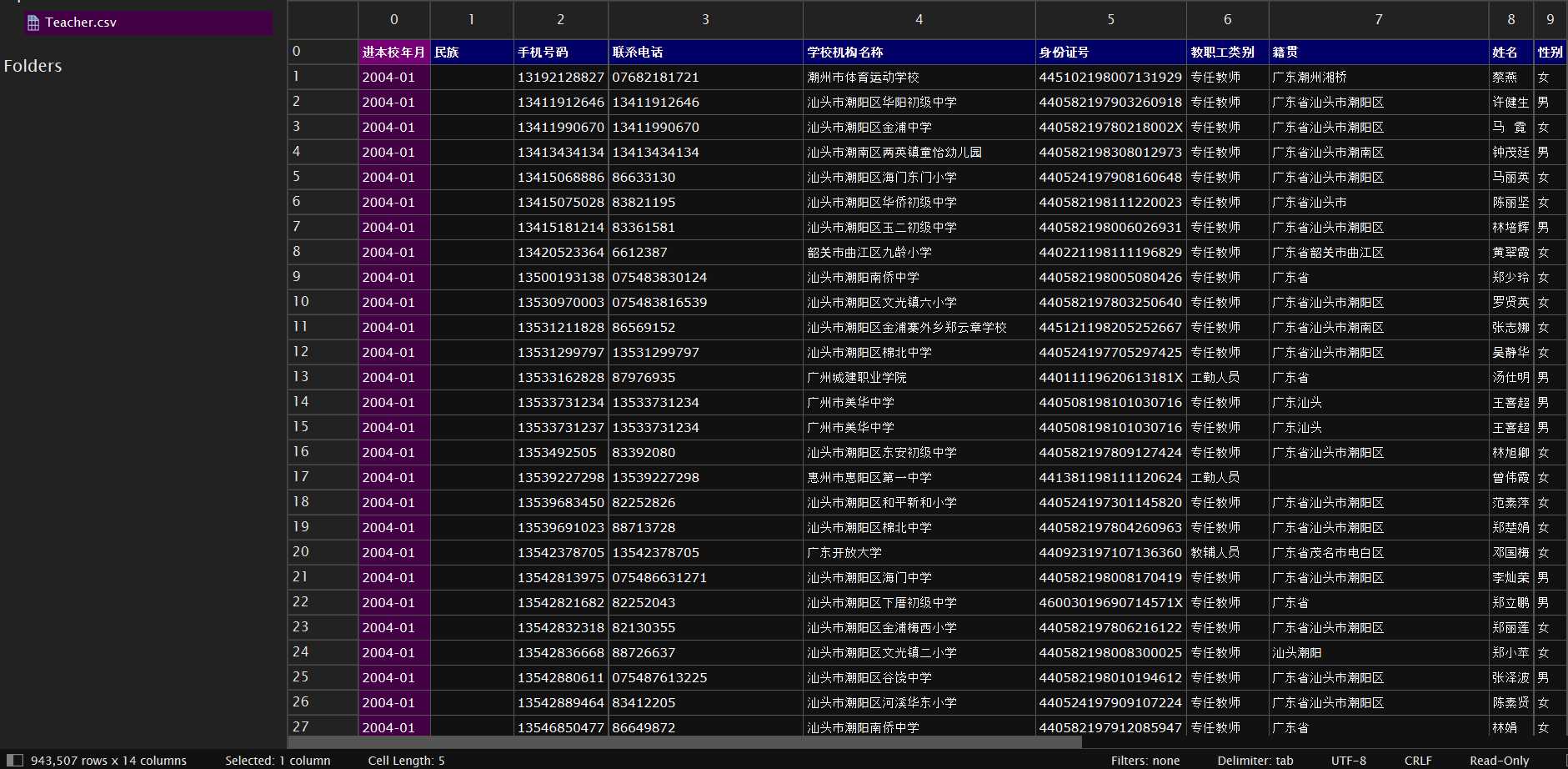Click phone cell 1353492505

[561, 452]
